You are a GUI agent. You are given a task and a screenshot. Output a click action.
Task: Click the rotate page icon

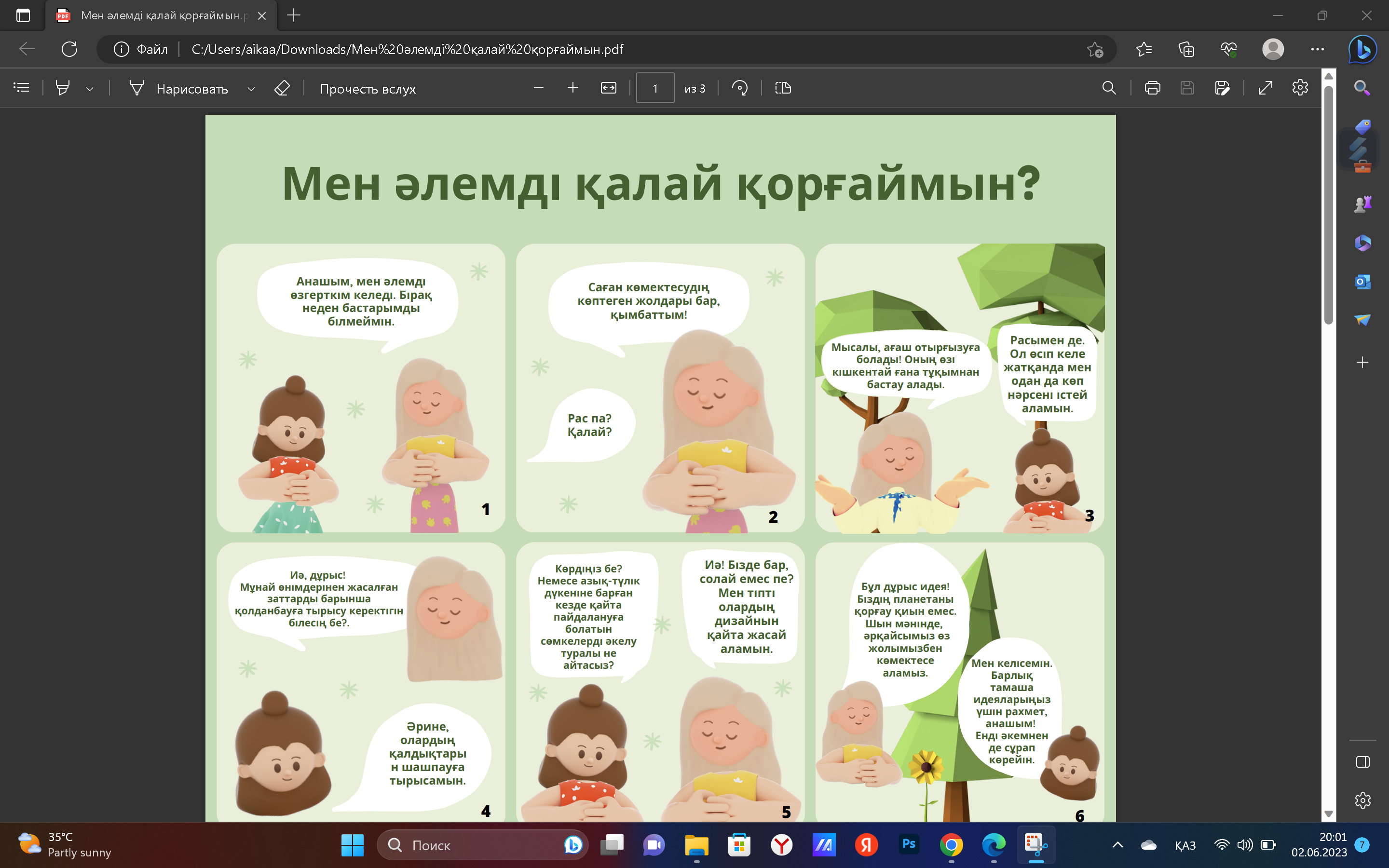pos(740,88)
